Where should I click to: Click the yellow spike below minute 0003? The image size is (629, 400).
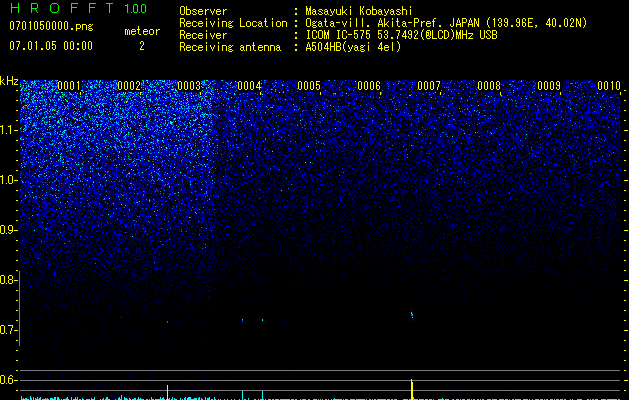tap(167, 392)
